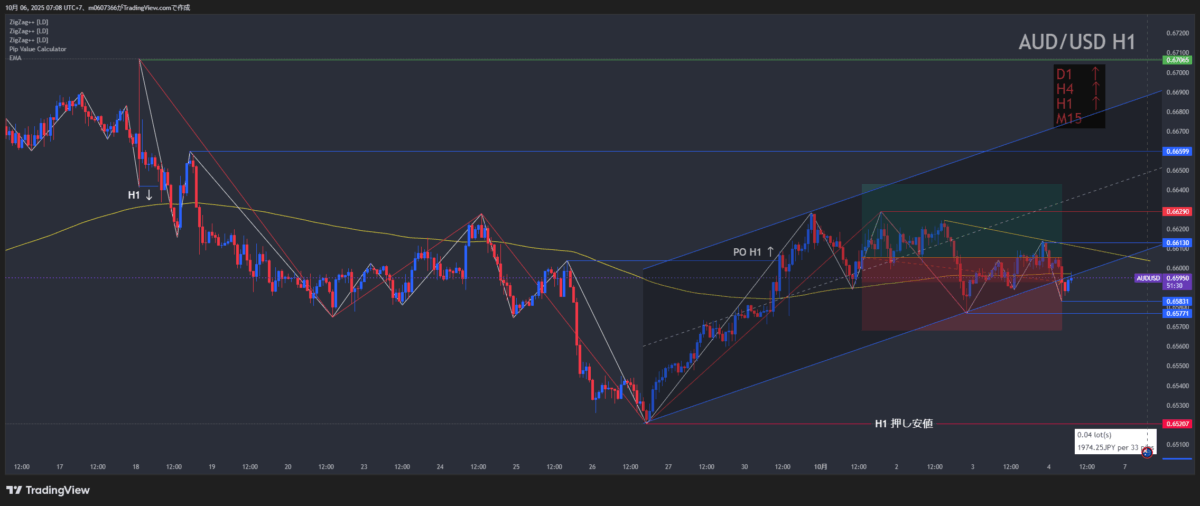Click the D1 trend arrow in timeframe table
Screen dimensions: 1200x506
click(x=1096, y=73)
